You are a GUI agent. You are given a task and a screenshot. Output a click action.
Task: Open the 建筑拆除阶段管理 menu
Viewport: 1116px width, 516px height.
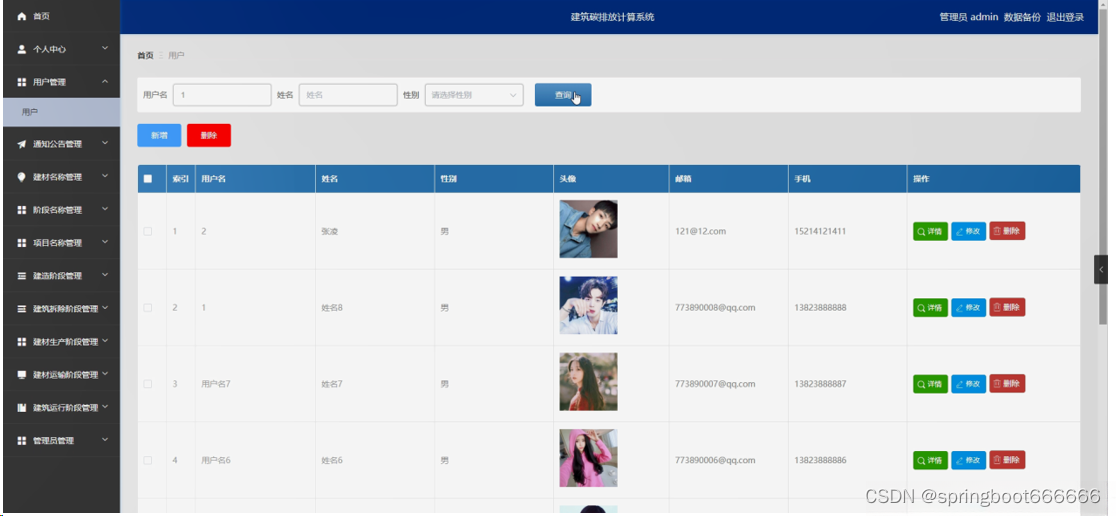(x=61, y=309)
